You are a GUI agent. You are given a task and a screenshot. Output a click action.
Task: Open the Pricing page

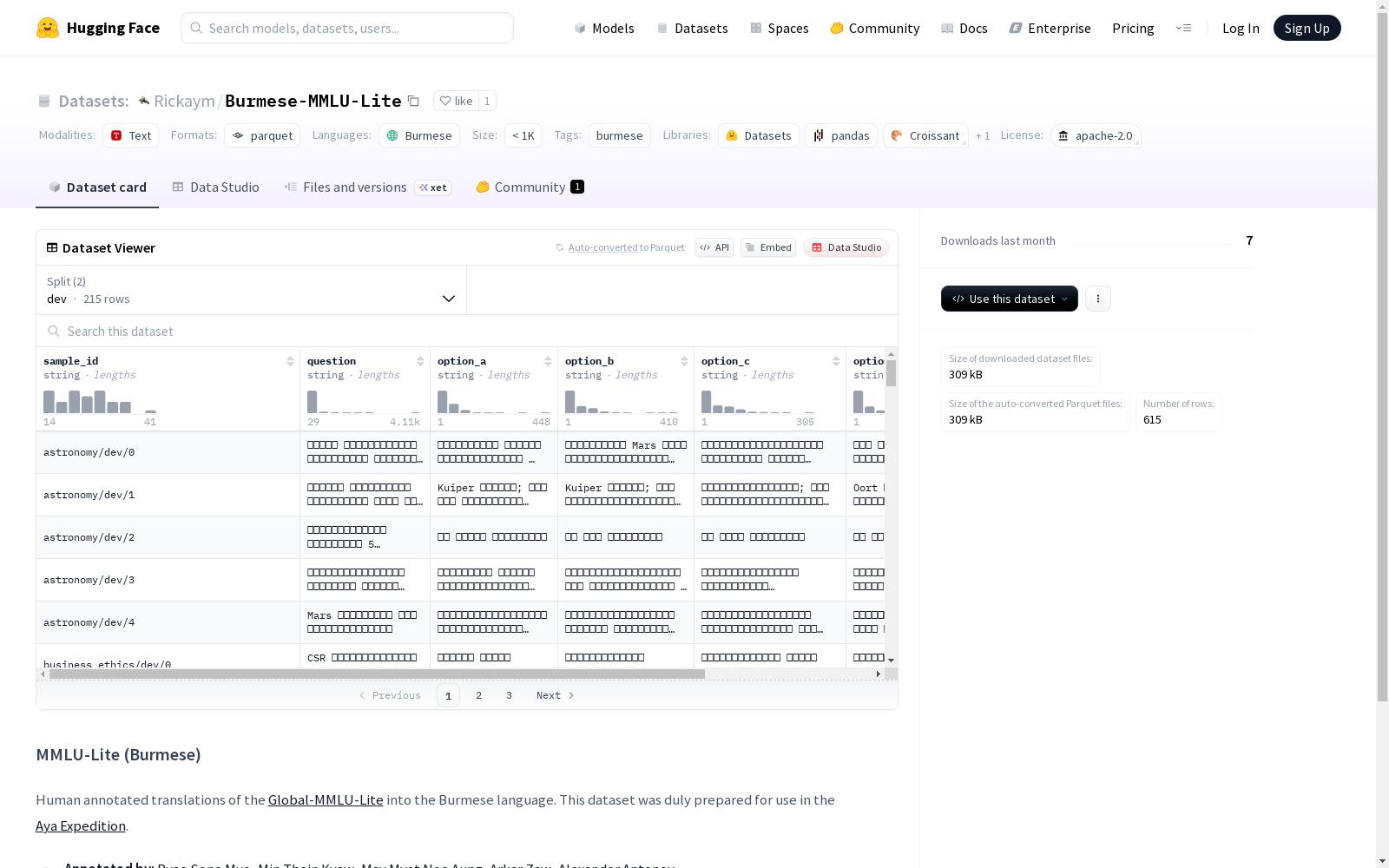tap(1133, 28)
